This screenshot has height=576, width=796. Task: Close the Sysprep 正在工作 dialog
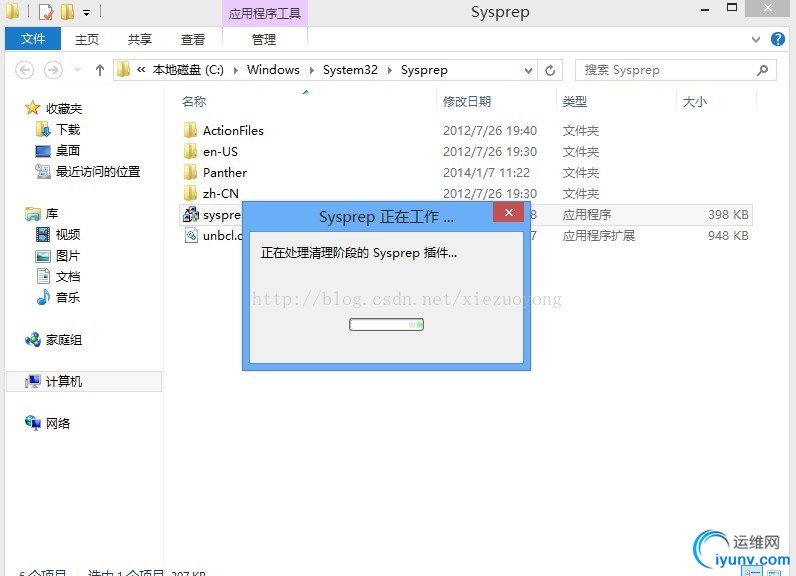pyautogui.click(x=509, y=213)
